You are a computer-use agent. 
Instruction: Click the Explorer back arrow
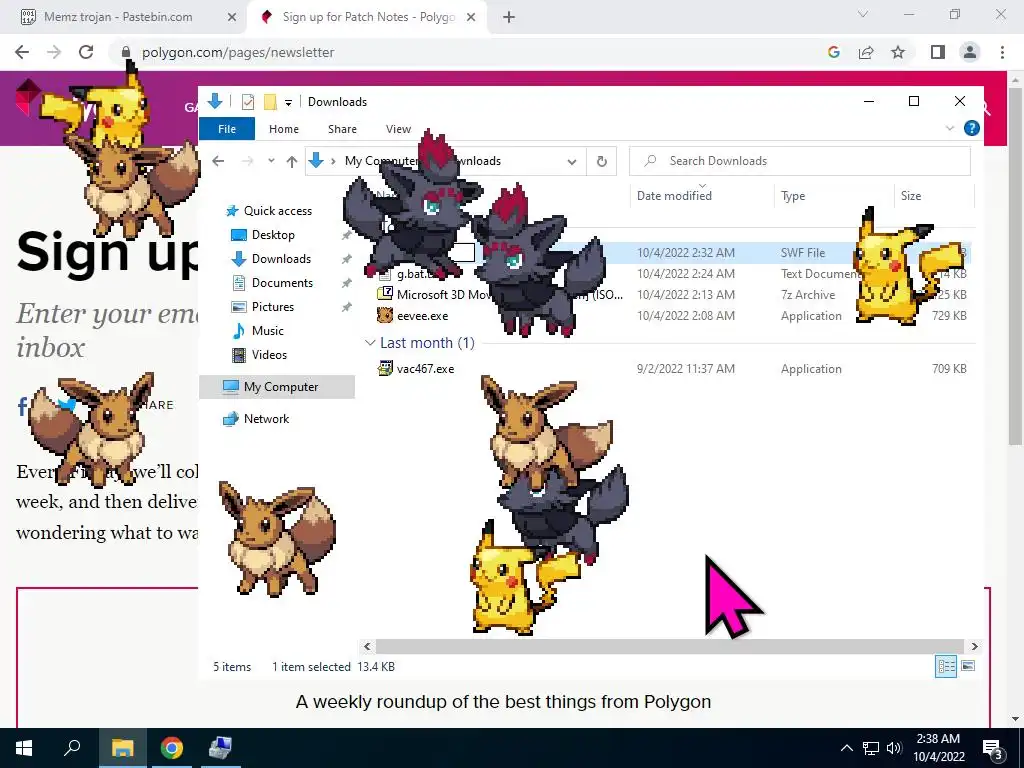click(218, 161)
